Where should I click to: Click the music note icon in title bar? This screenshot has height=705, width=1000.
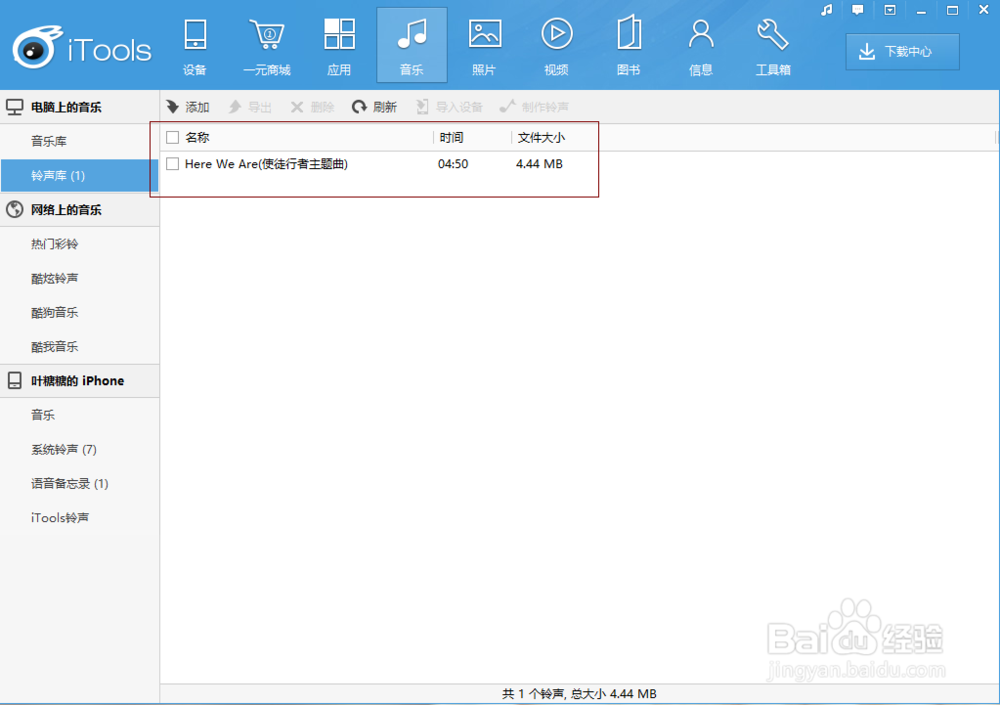coord(827,10)
